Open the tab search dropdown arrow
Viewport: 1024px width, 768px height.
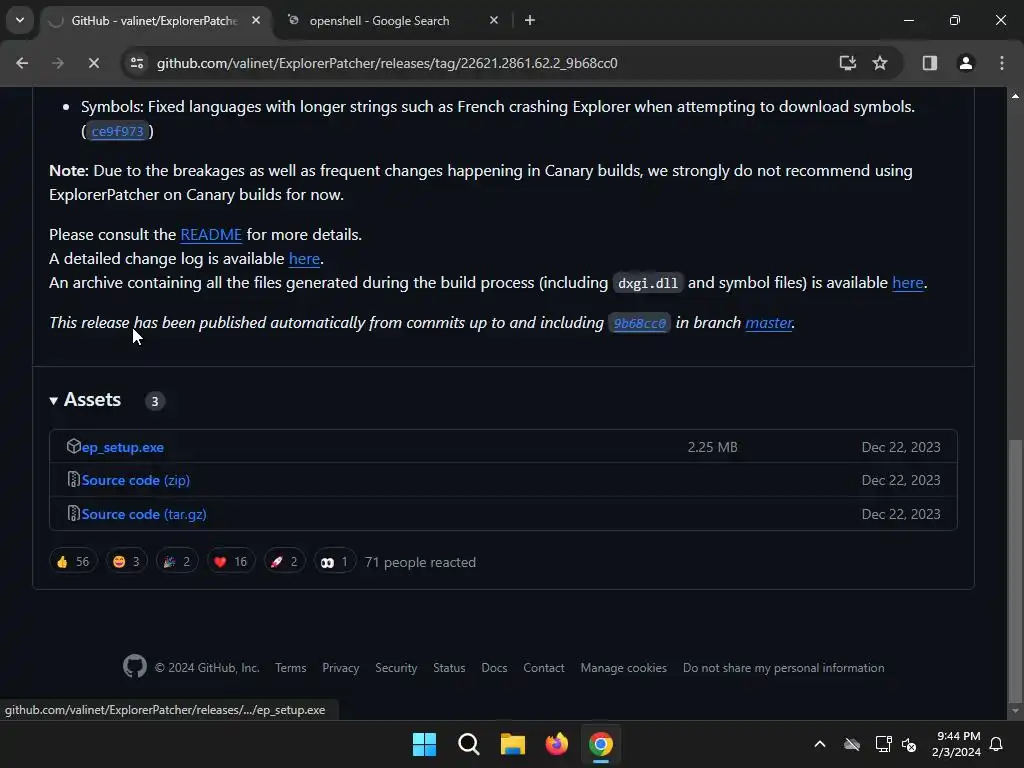point(20,20)
